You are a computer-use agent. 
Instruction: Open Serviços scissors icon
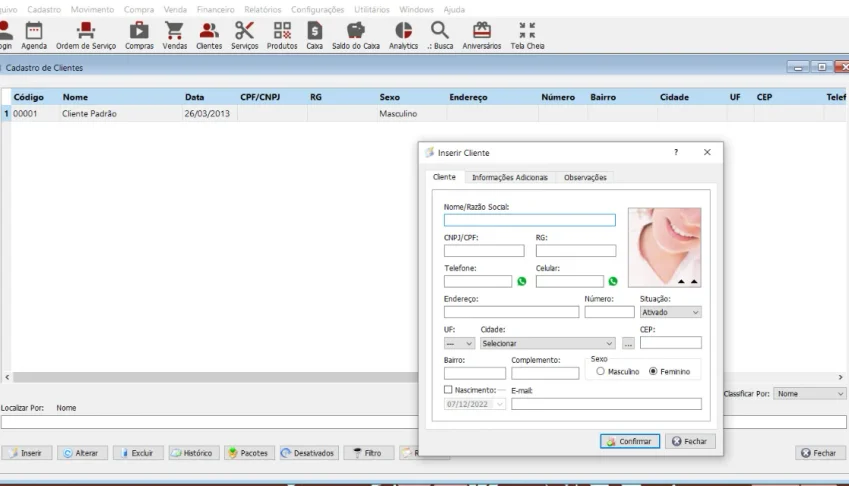coord(244,31)
